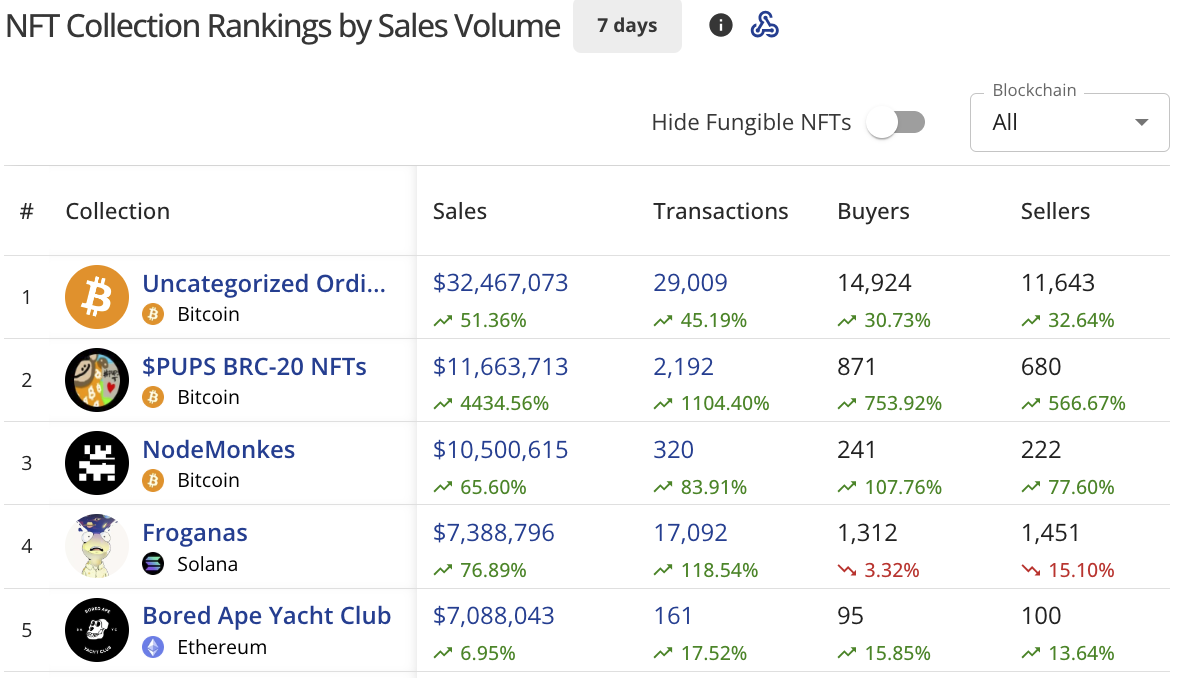Screen dimensions: 1190x678
Task: Click the 14,924 buyers count
Action: point(874,283)
